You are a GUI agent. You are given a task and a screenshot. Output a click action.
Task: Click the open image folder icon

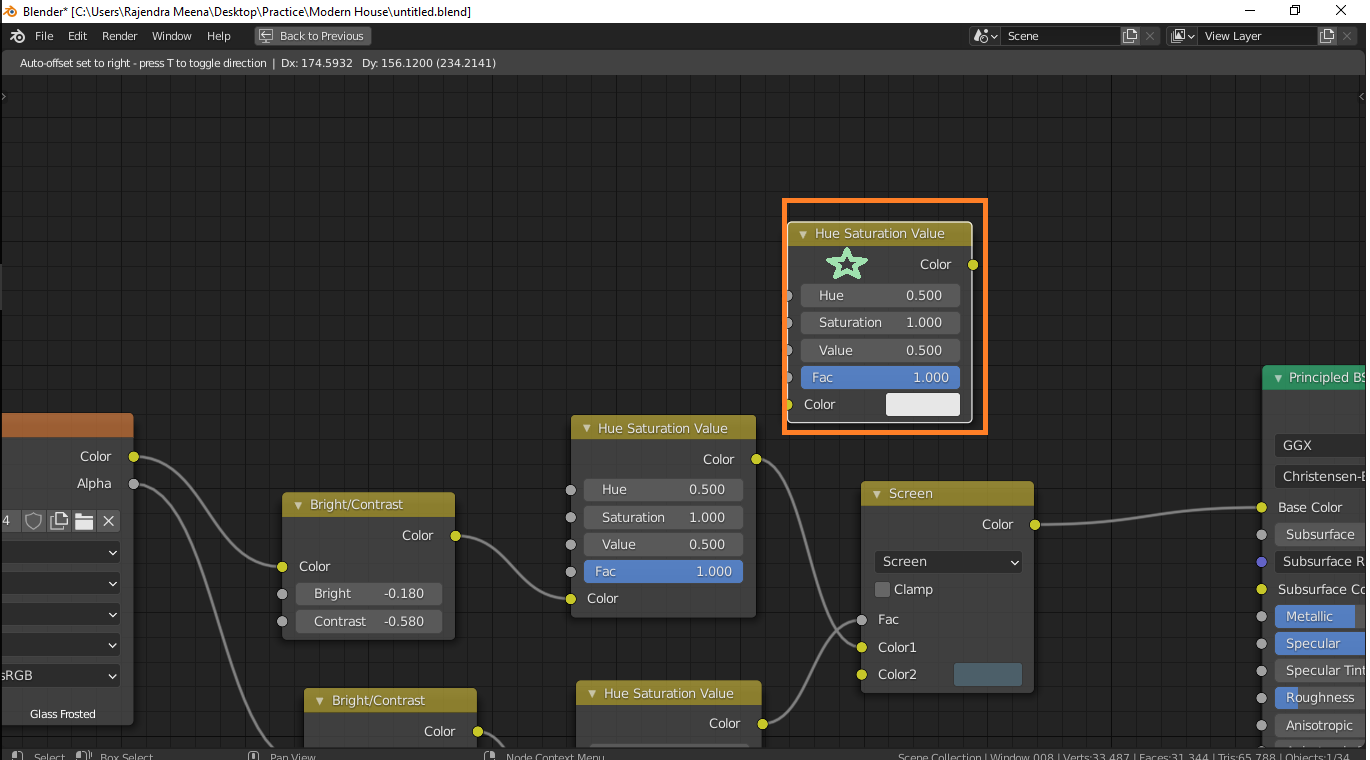point(84,521)
